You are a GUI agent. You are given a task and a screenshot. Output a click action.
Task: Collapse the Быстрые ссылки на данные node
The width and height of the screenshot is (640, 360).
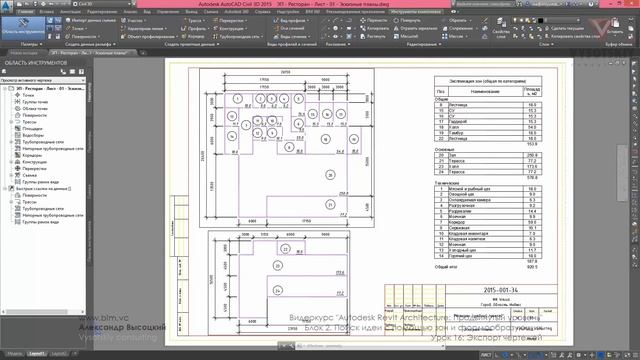click(5, 189)
